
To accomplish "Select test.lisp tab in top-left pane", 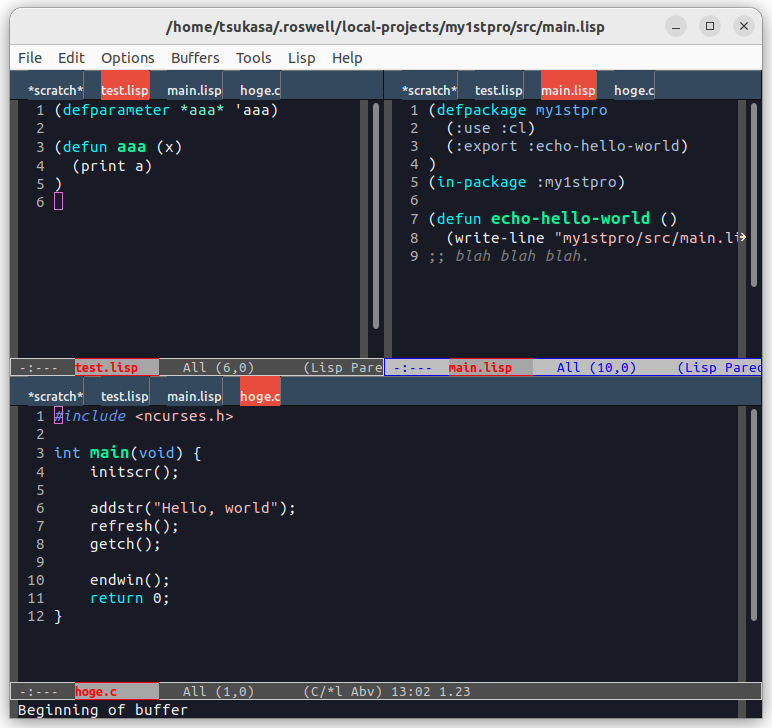I will pos(125,86).
